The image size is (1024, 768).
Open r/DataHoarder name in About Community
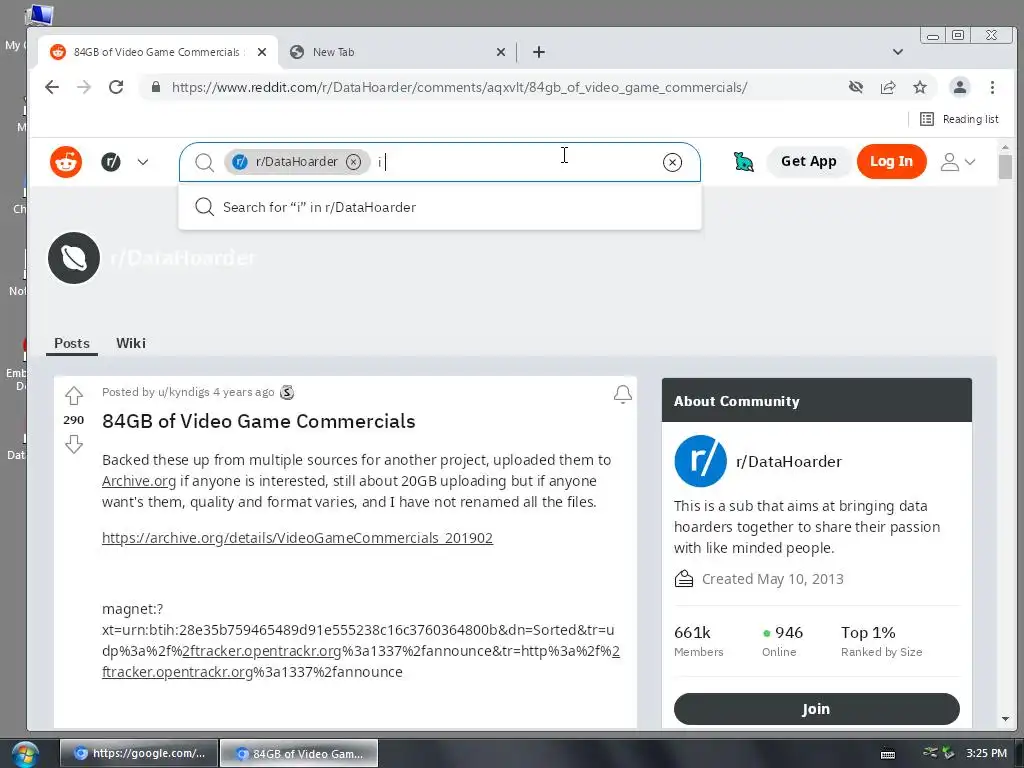[x=788, y=462]
